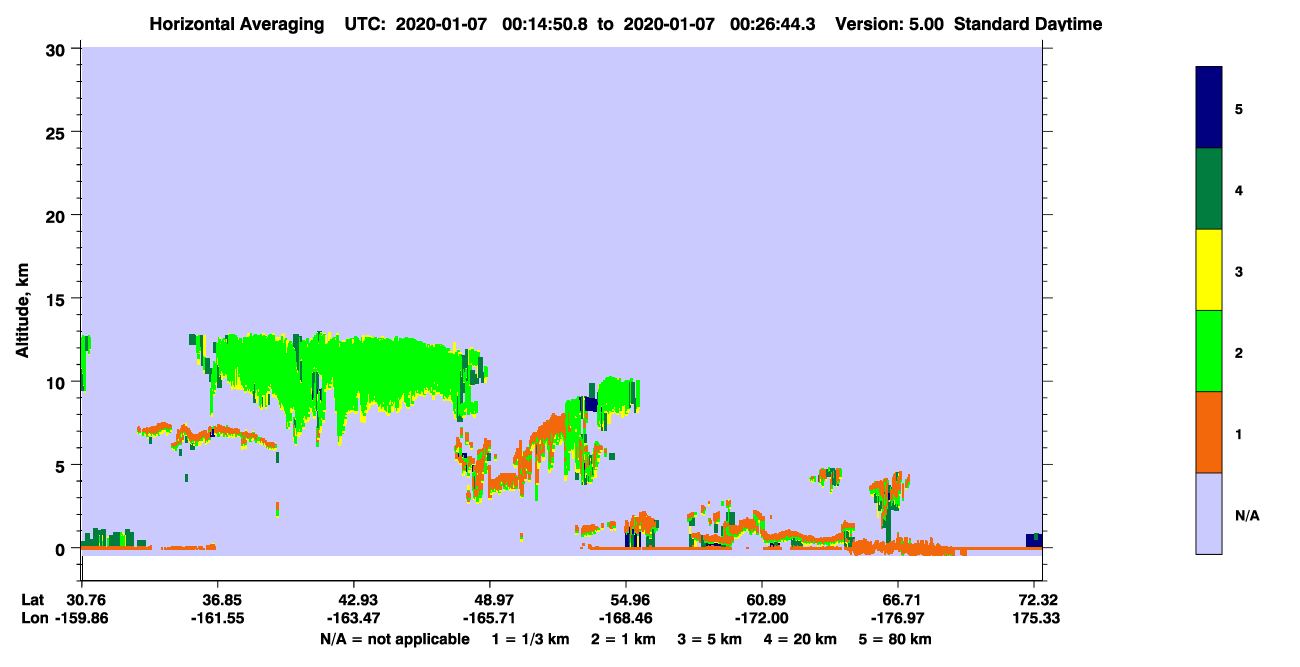Click longitude value -159.86
This screenshot has width=1300, height=667.
(81, 618)
